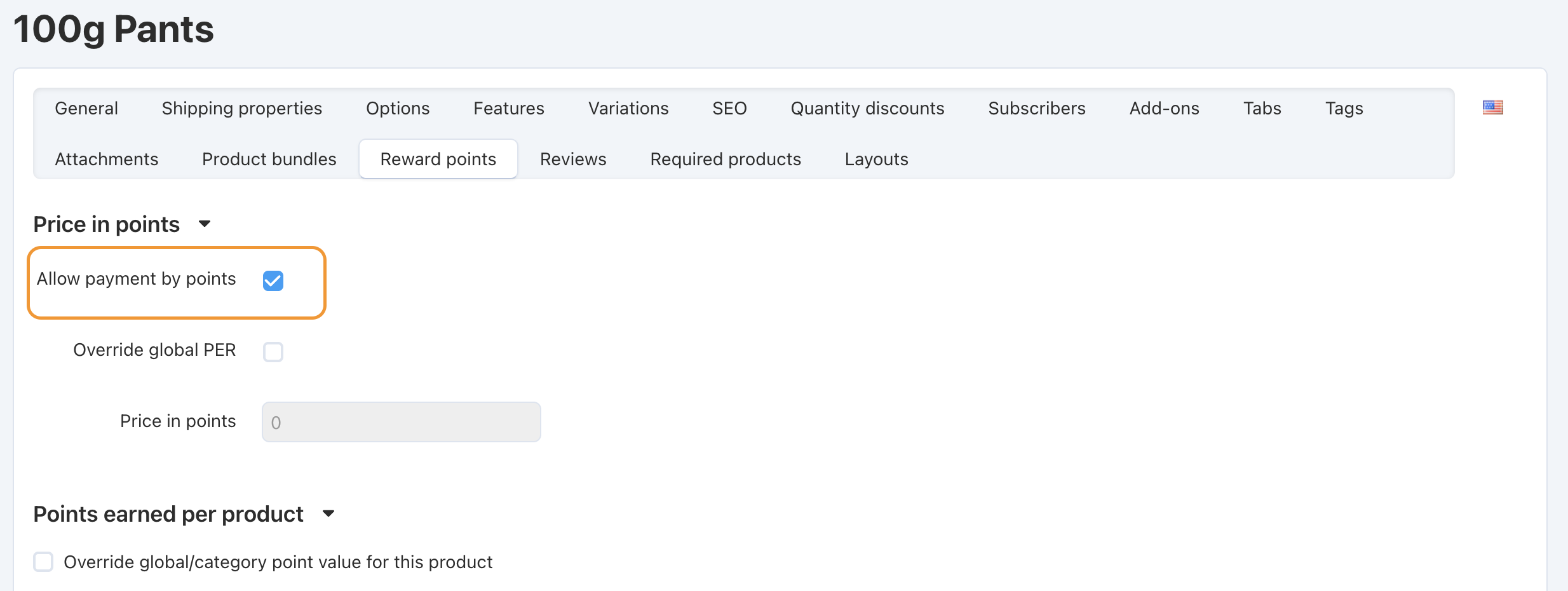Click the 100g Pants page title
This screenshot has height=591, width=1568.
tap(114, 30)
